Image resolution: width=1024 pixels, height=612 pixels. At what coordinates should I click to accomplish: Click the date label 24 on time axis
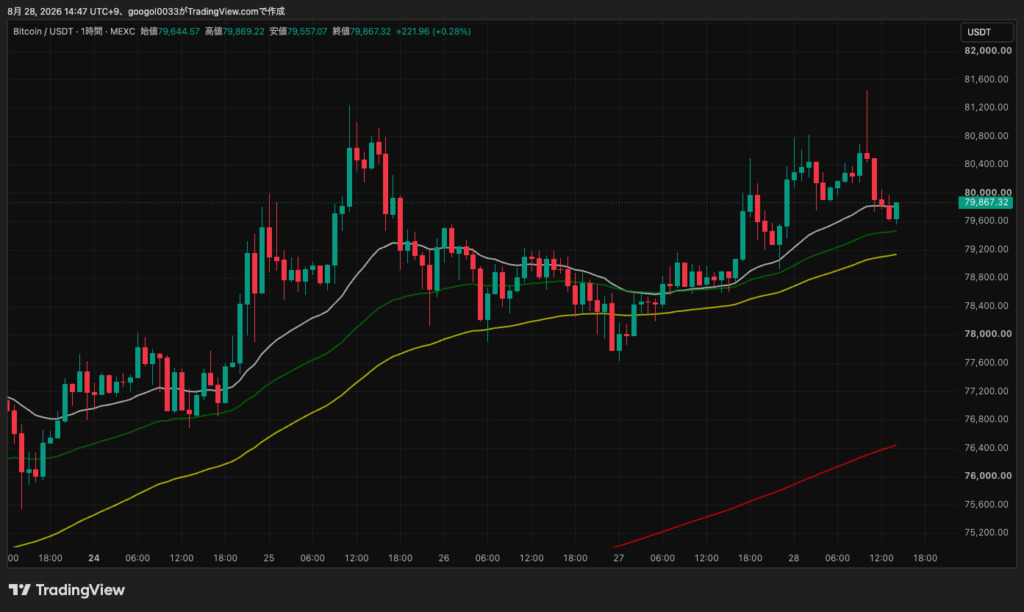tap(94, 558)
